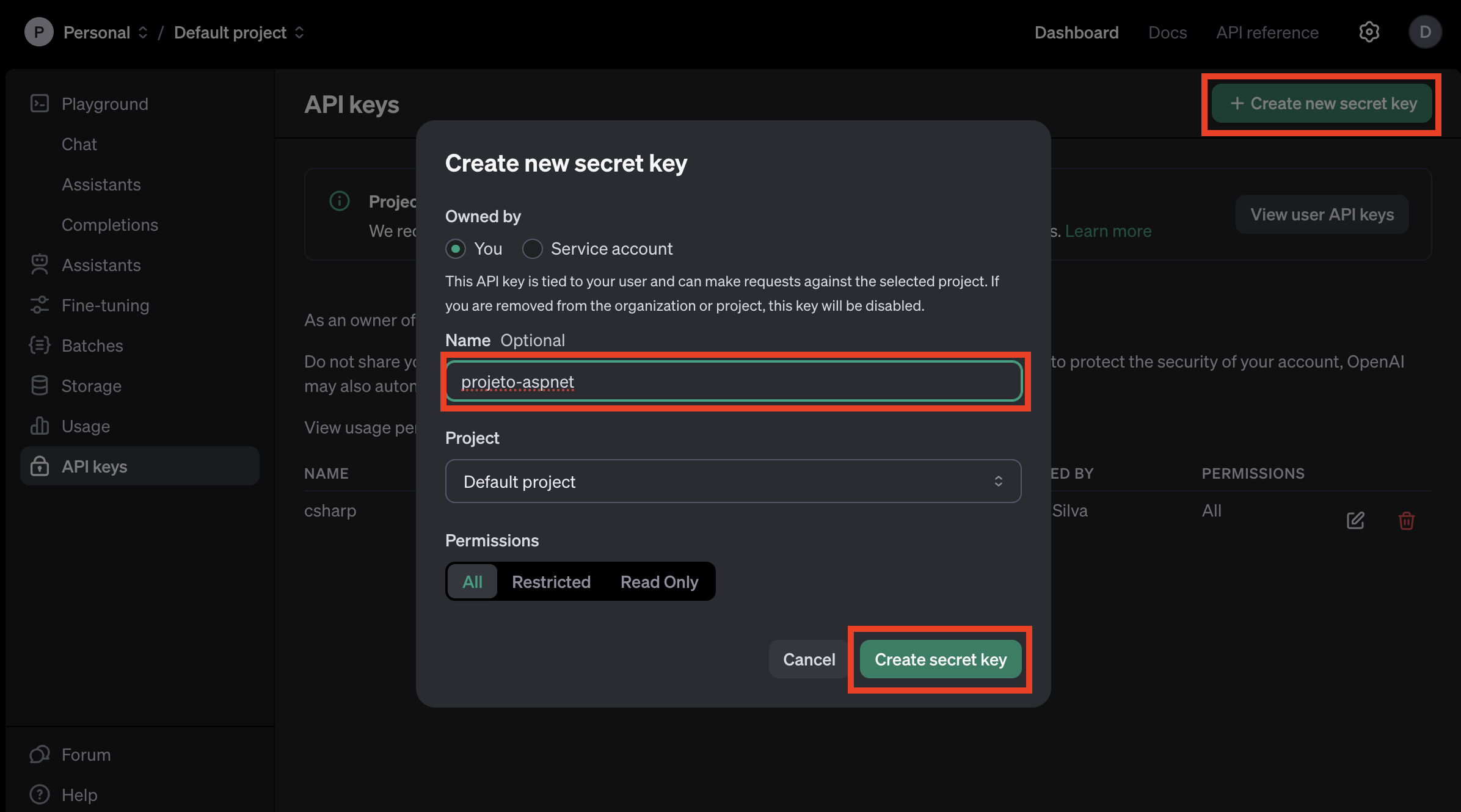Open the Learn more link
Viewport: 1461px width, 812px height.
(1107, 231)
